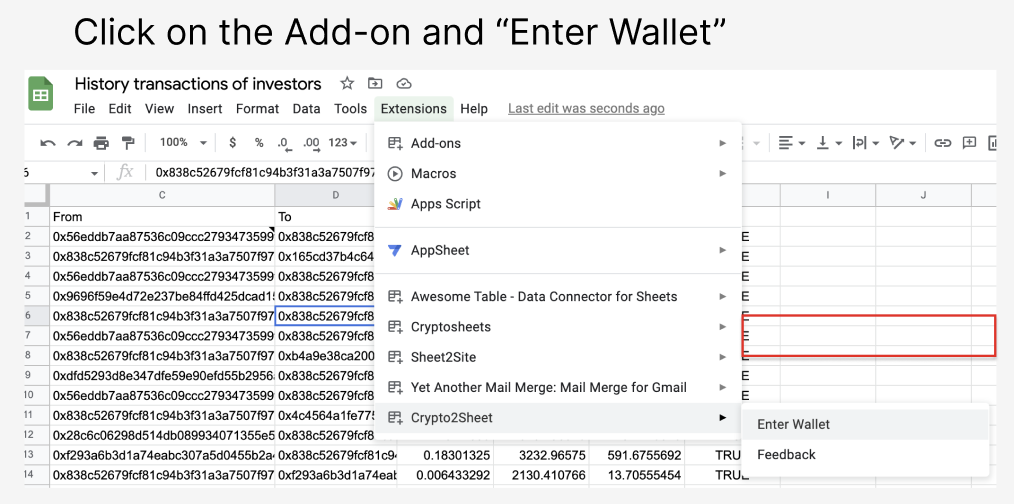Expand Yet Another Mail Merge submenu
The height and width of the screenshot is (504, 1014).
pos(557,388)
